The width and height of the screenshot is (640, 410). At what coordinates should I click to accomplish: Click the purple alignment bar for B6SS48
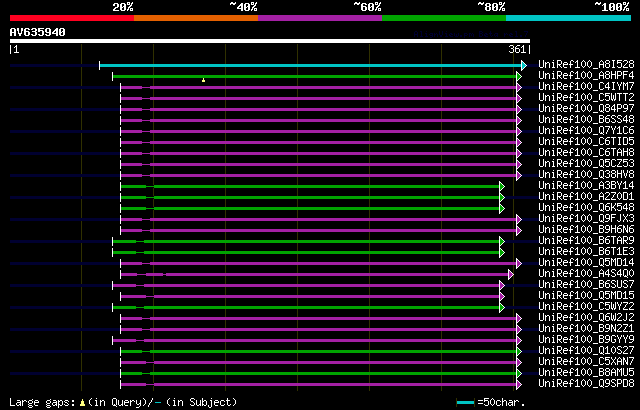[318, 120]
